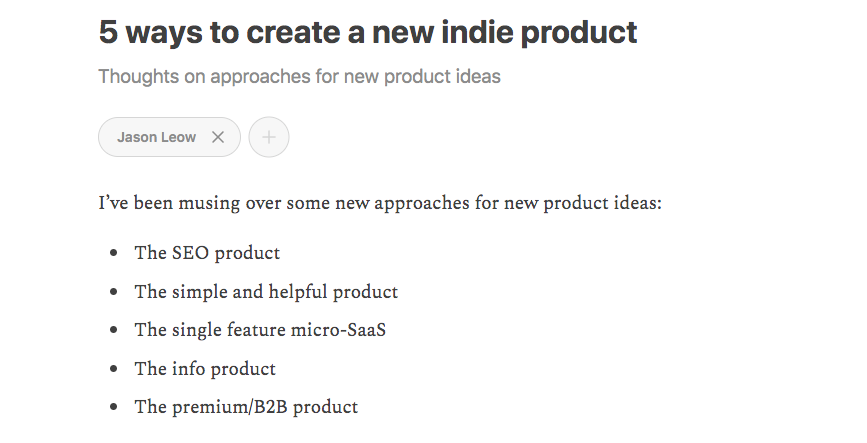This screenshot has height=443, width=867.
Task: Click 'The simple and helpful product' line
Action: [x=266, y=292]
